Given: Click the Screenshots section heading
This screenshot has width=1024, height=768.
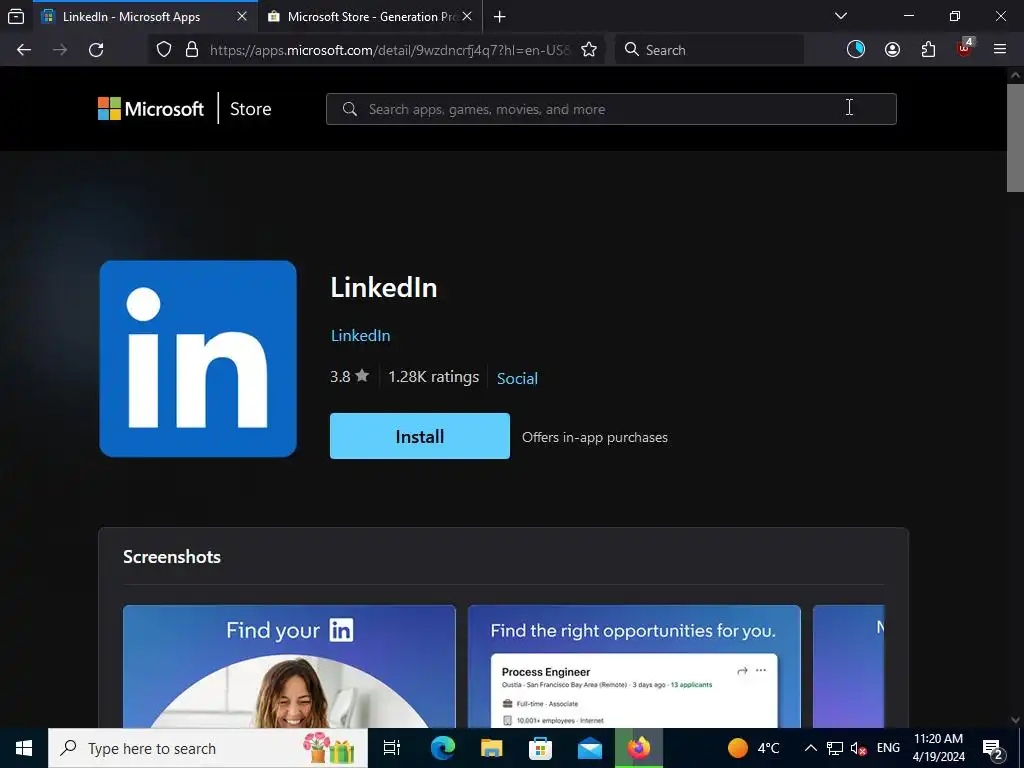Looking at the screenshot, I should pos(172,557).
